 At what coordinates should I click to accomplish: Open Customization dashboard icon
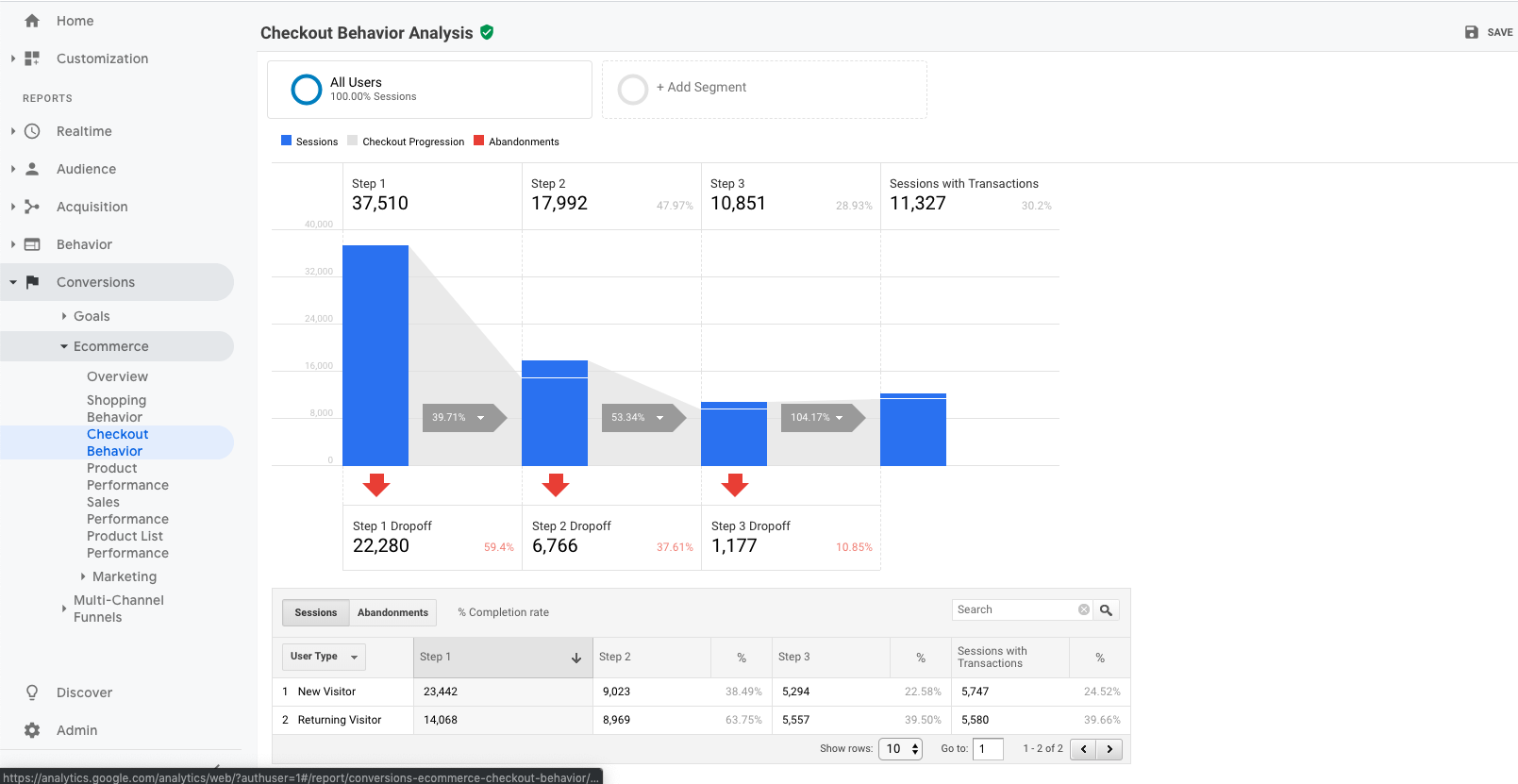point(32,58)
